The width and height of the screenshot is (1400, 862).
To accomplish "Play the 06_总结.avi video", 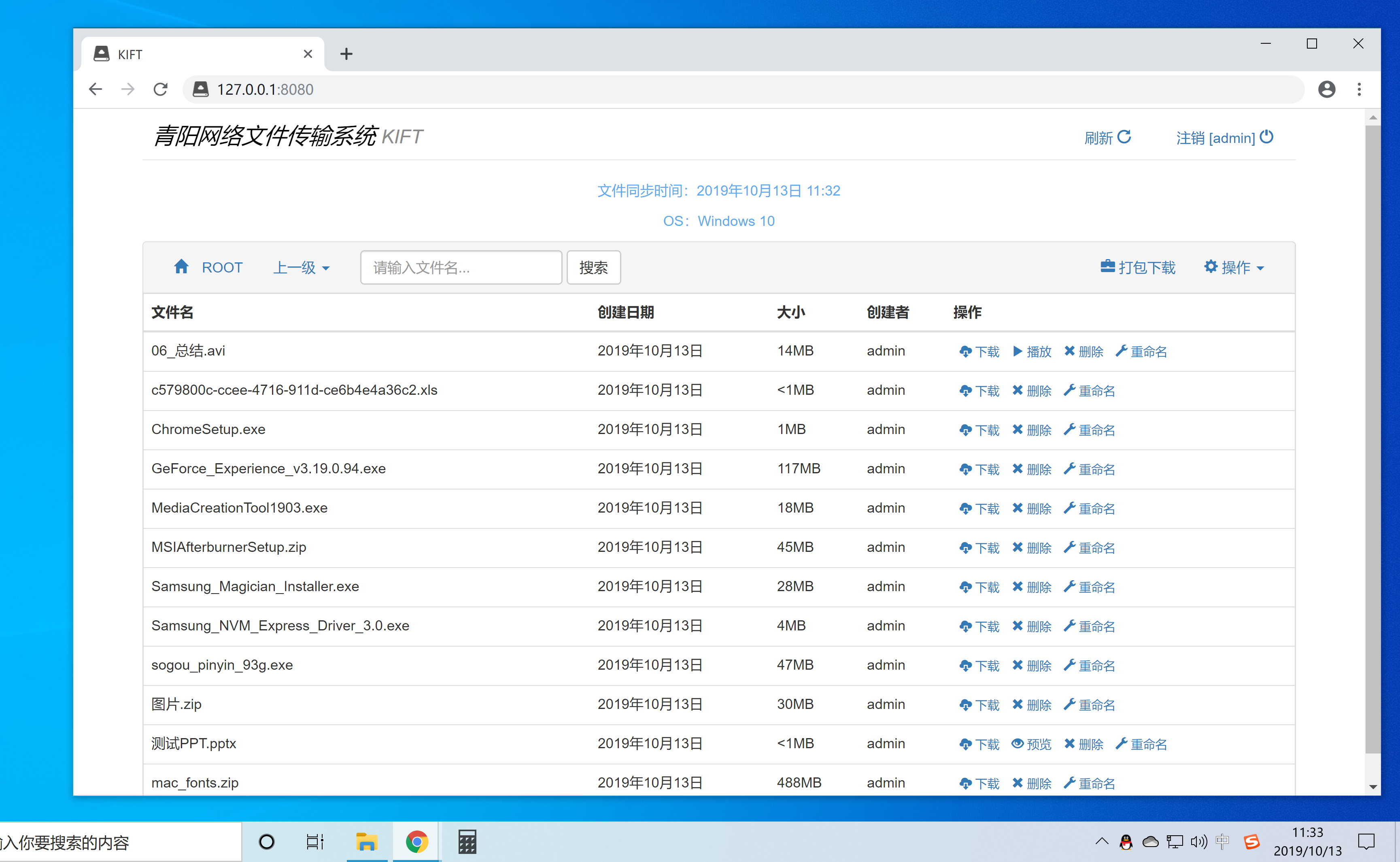I will (x=1032, y=352).
